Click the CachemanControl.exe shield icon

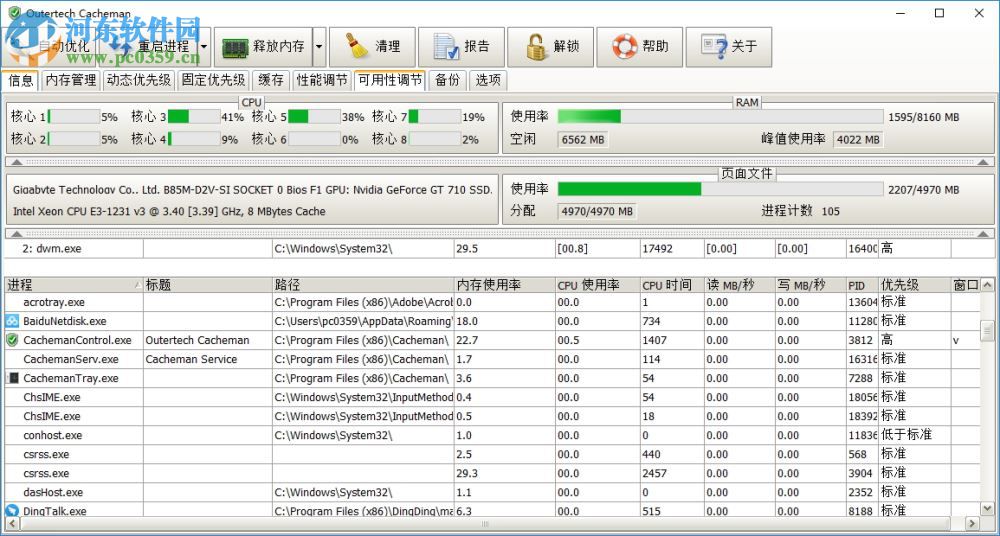pos(12,340)
